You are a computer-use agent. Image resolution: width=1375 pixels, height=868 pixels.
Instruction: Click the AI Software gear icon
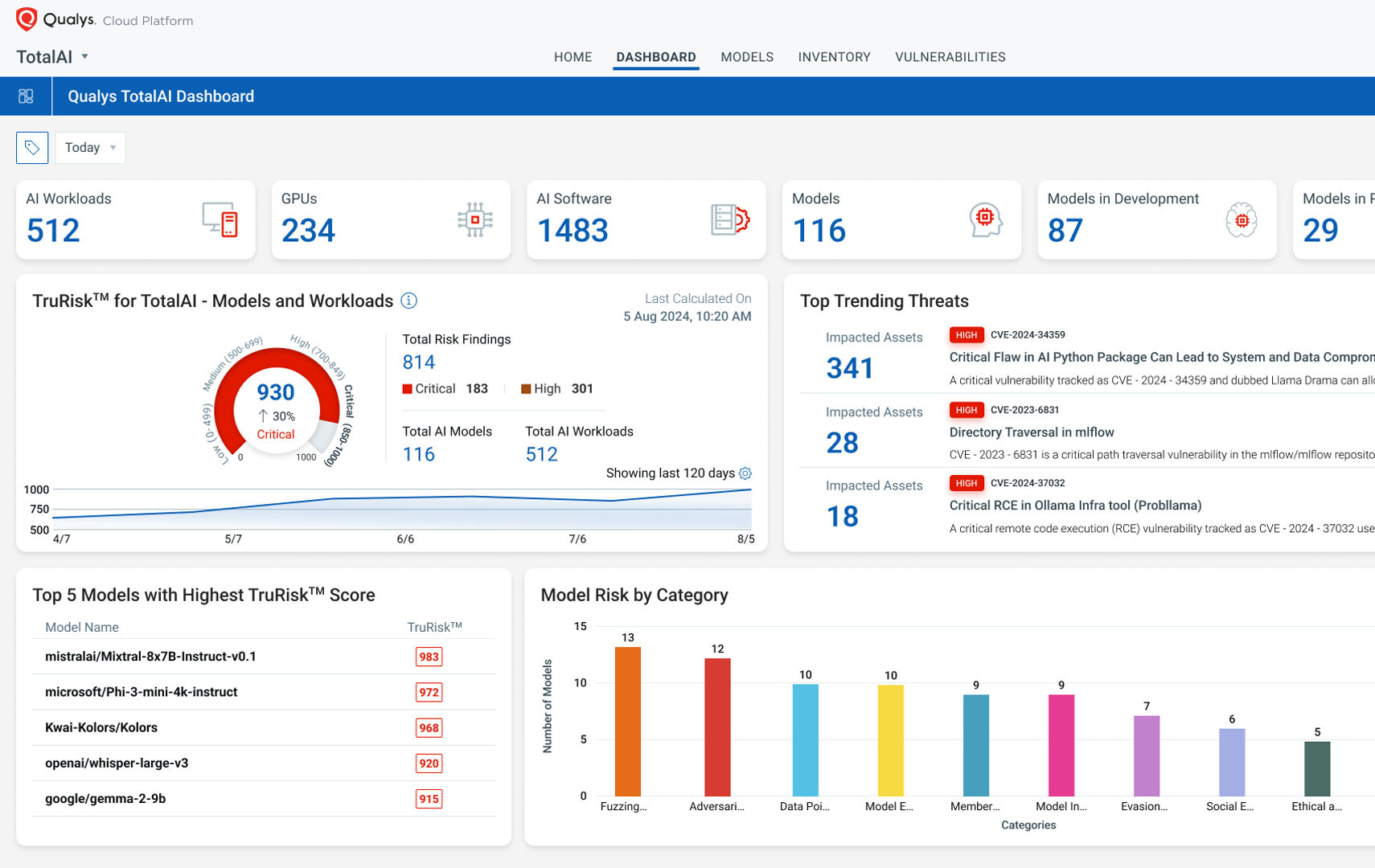coord(730,219)
